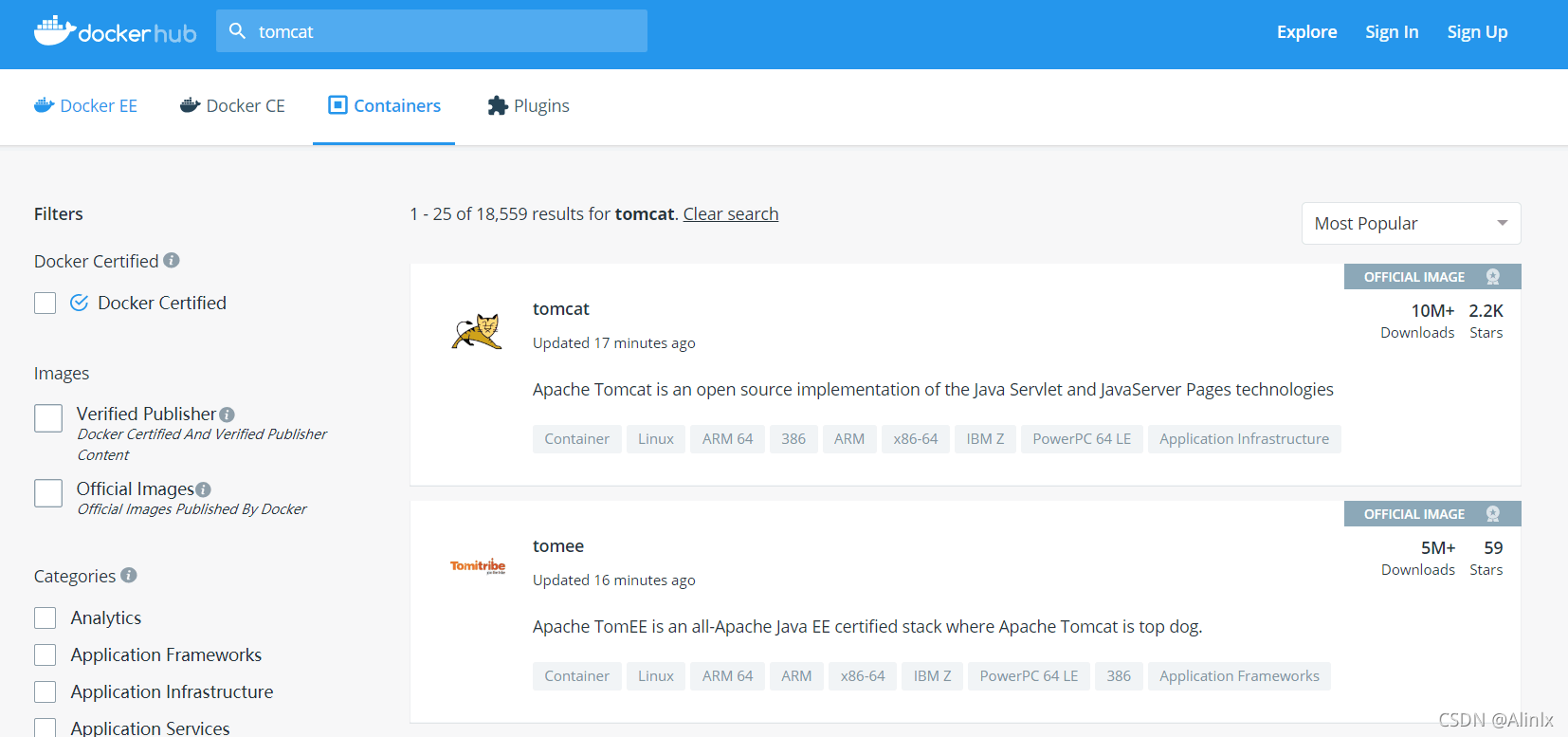This screenshot has width=1568, height=737.
Task: Open the Plugins tab
Action: tap(528, 105)
